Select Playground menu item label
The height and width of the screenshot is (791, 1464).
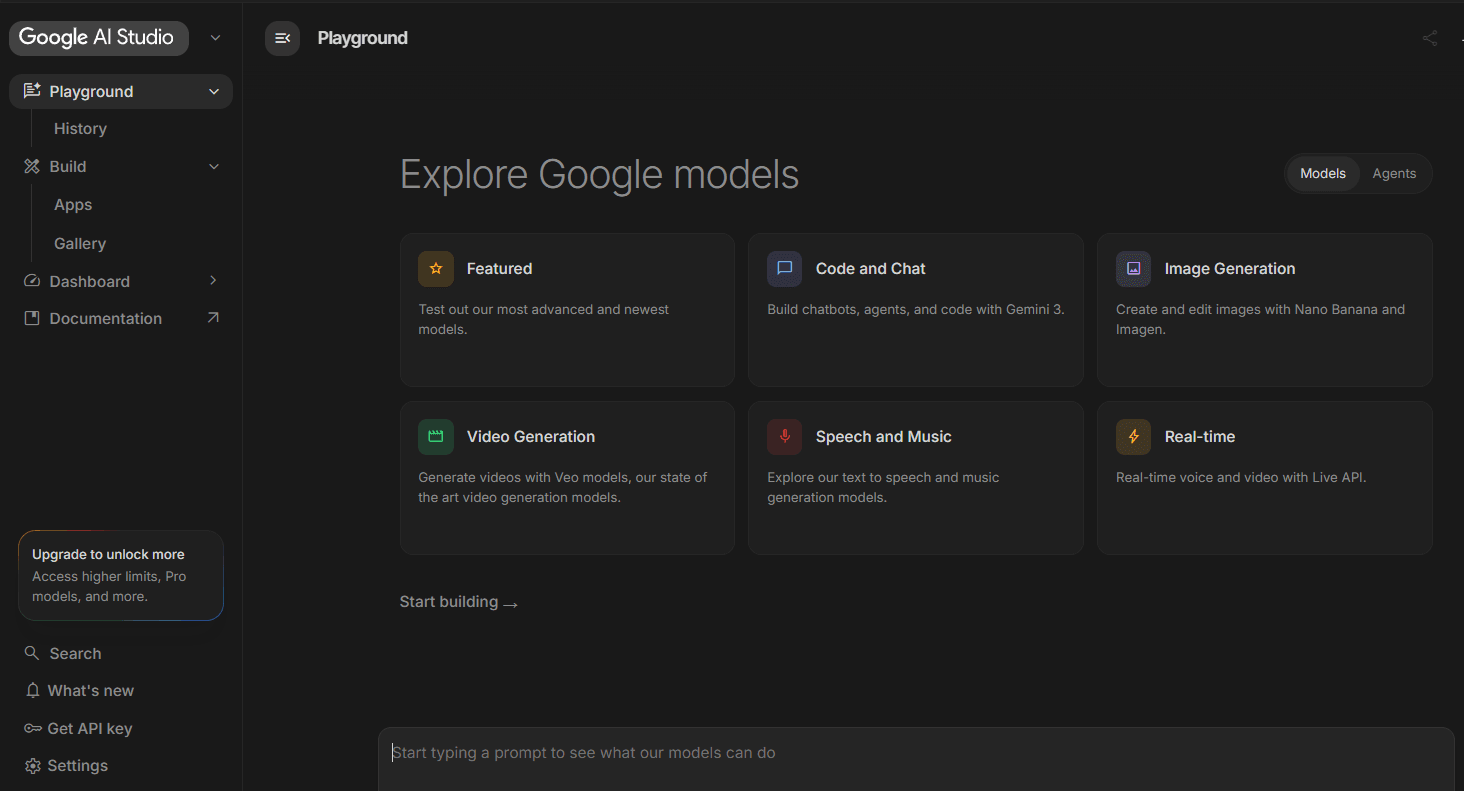91,91
